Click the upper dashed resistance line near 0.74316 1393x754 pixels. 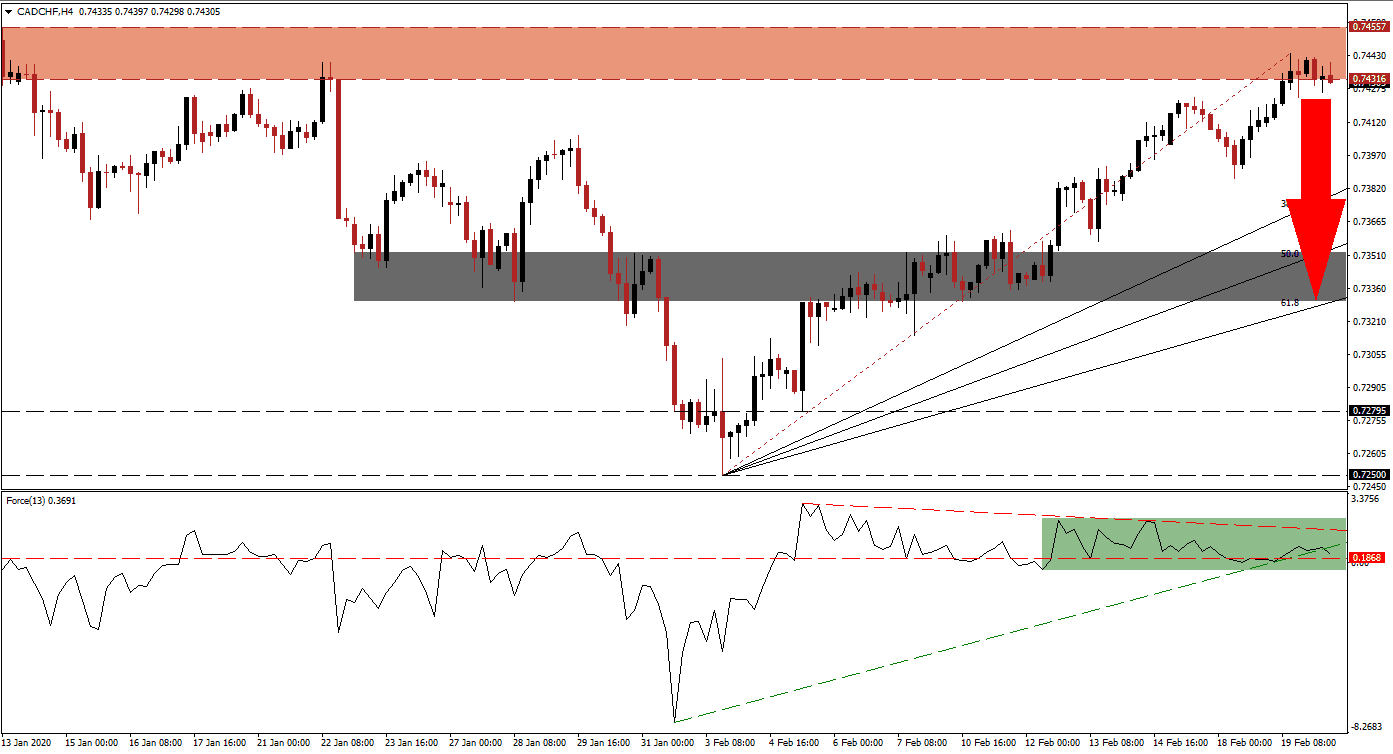coord(600,77)
